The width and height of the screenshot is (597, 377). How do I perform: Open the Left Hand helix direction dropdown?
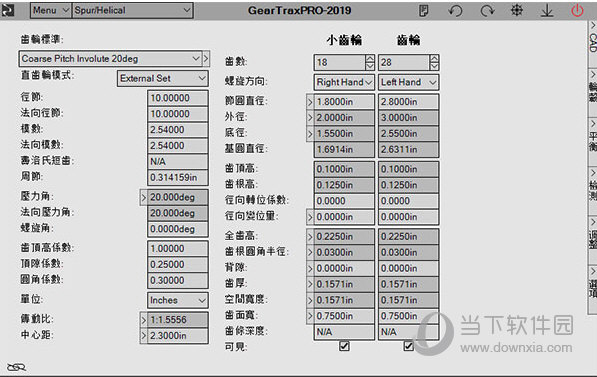(408, 82)
